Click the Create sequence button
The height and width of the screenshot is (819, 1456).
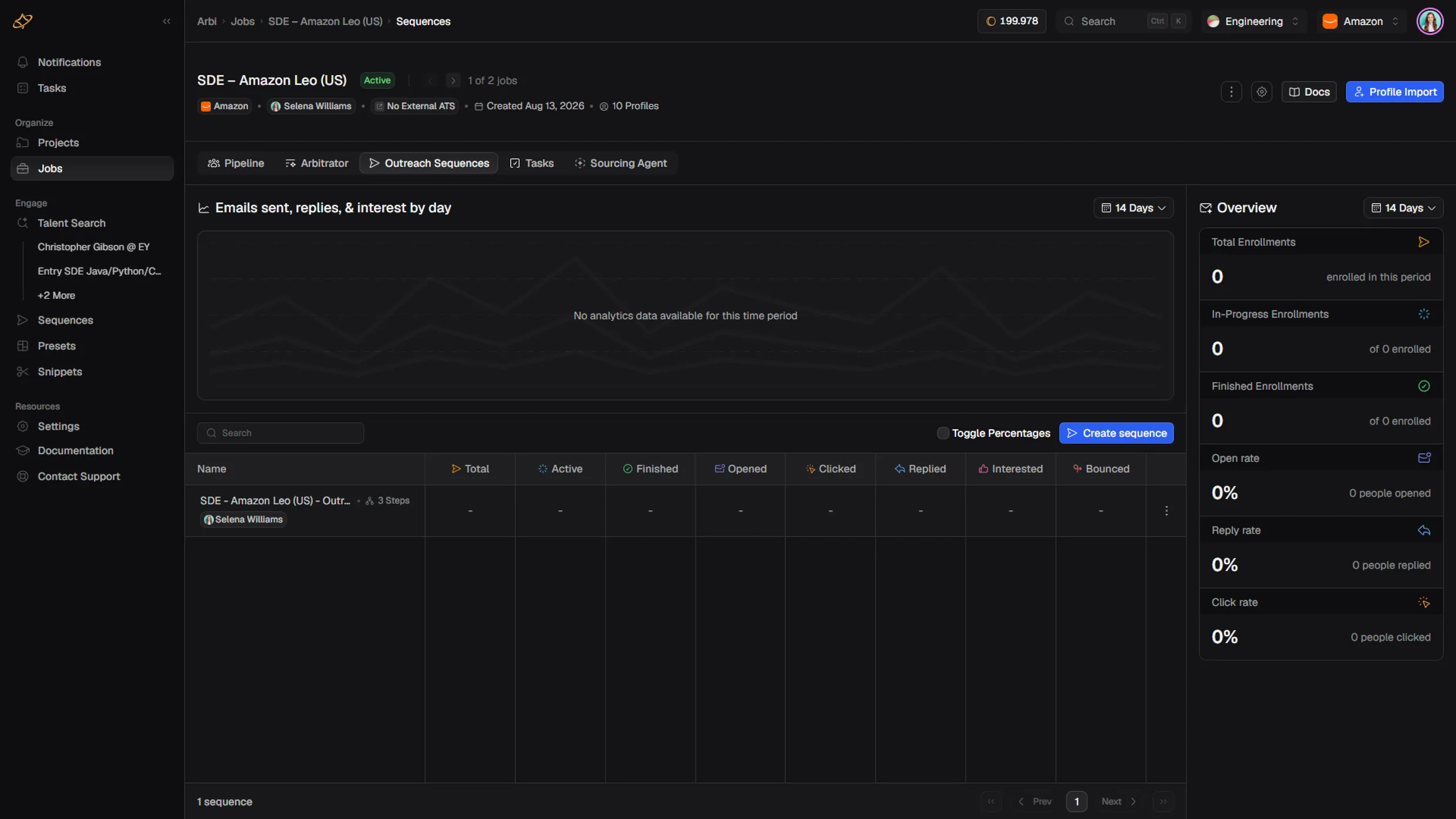1116,433
